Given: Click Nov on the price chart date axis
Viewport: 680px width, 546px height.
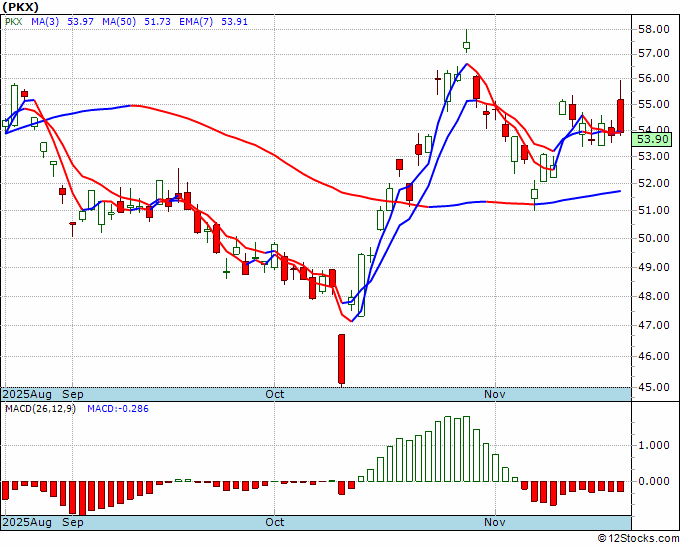Looking at the screenshot, I should [x=495, y=395].
